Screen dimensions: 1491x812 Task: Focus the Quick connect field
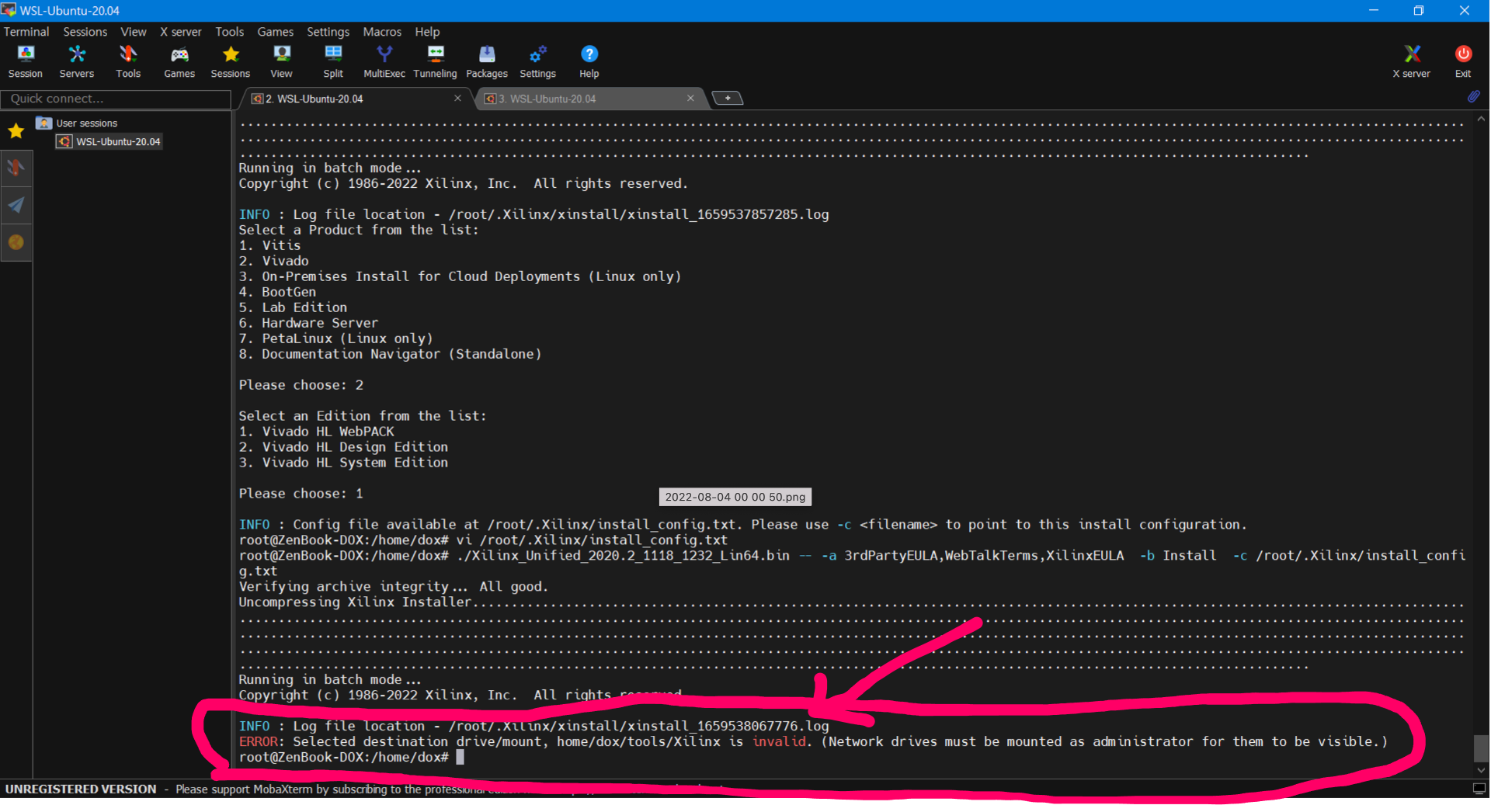coord(116,99)
